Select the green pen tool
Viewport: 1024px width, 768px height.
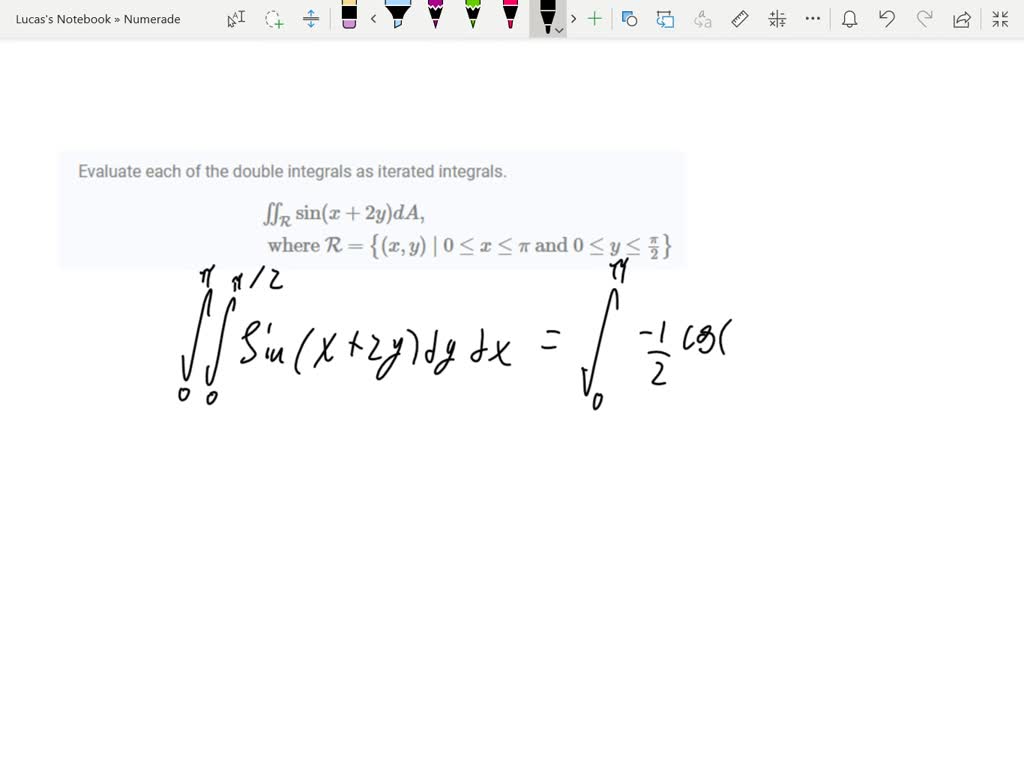point(472,18)
